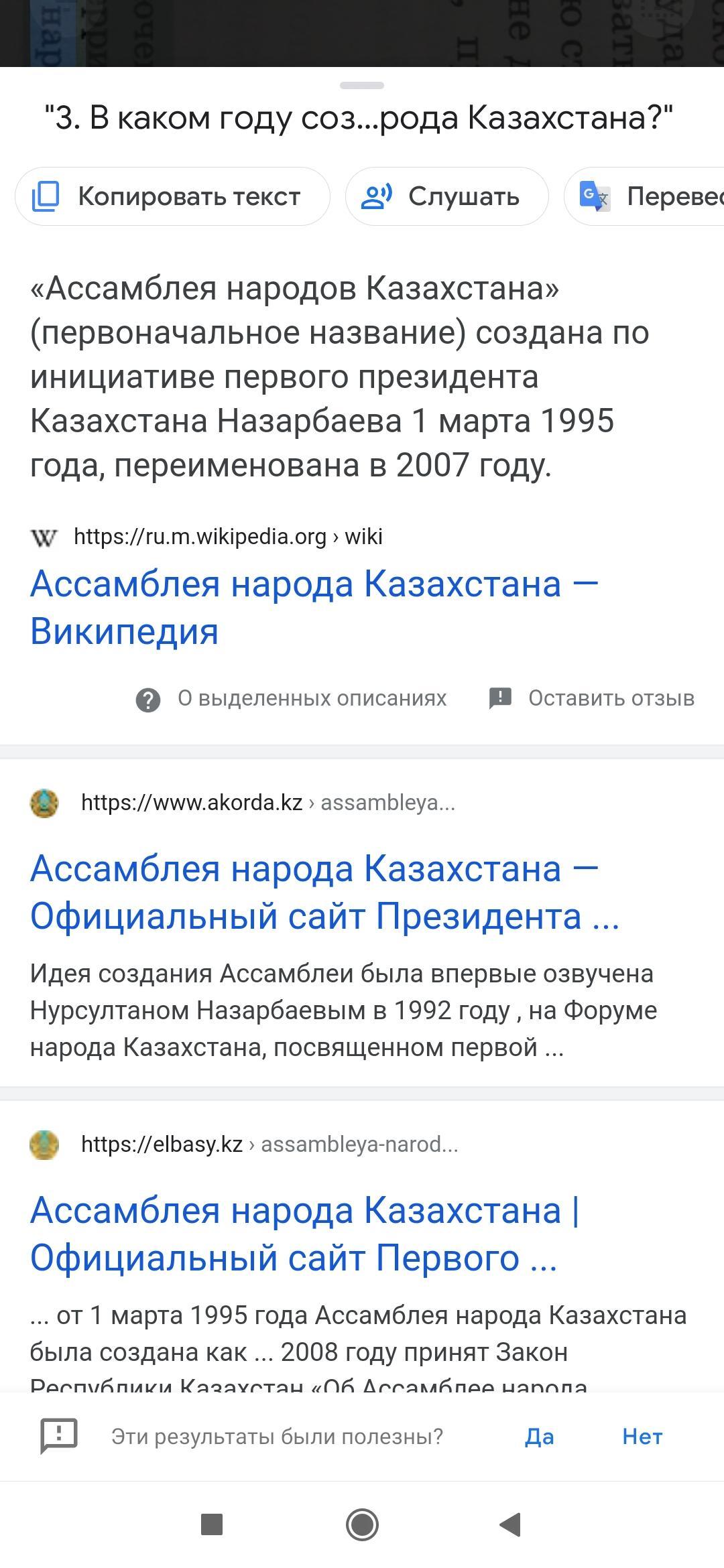The image size is (724, 1568).
Task: Tap the question mark help icon
Action: tap(148, 700)
